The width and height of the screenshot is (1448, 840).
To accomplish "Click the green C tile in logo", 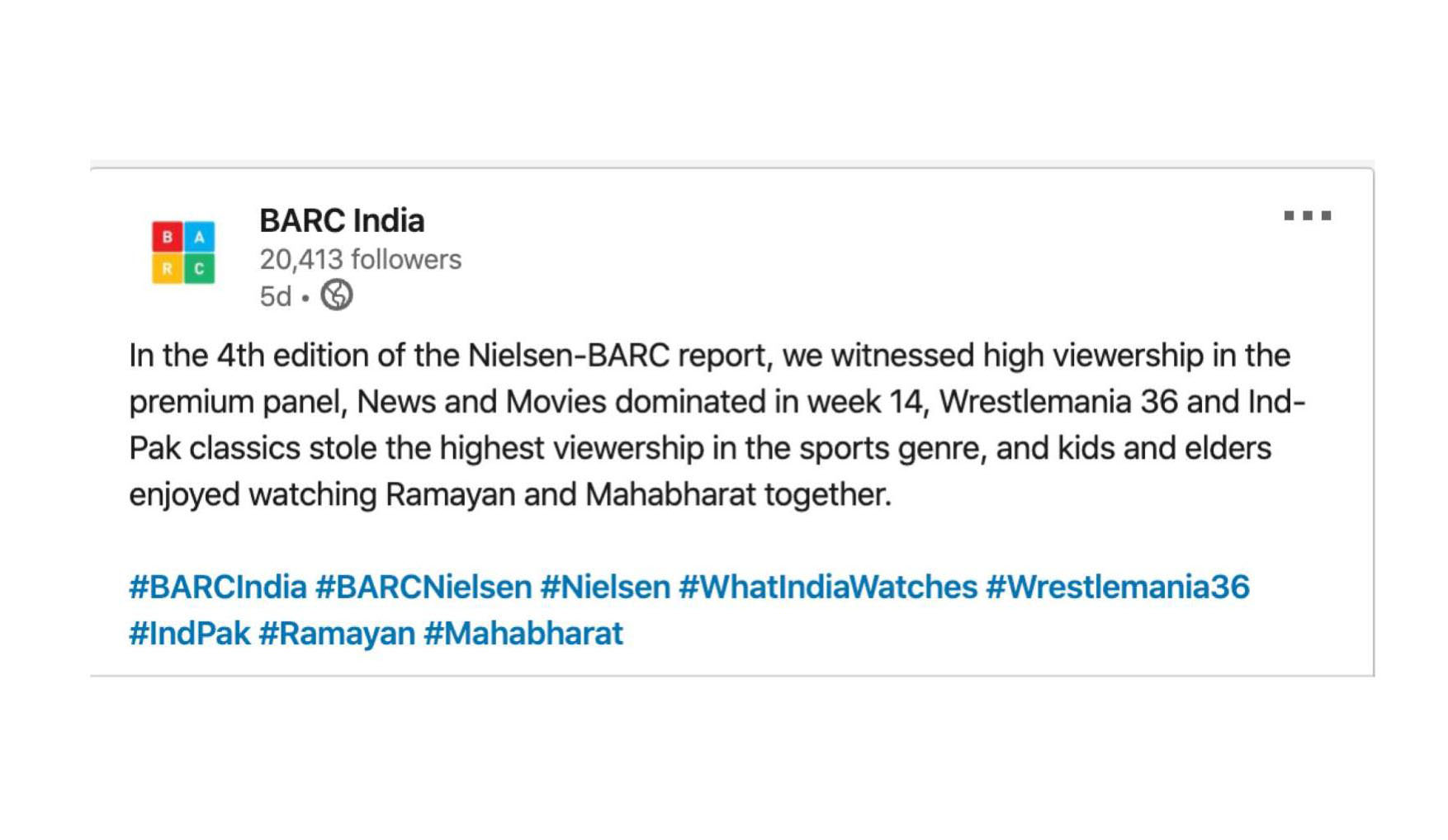I will click(199, 268).
